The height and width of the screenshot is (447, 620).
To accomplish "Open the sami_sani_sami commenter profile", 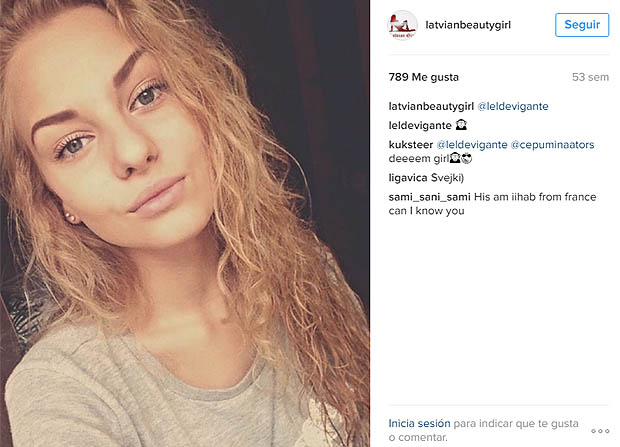I will point(429,197).
